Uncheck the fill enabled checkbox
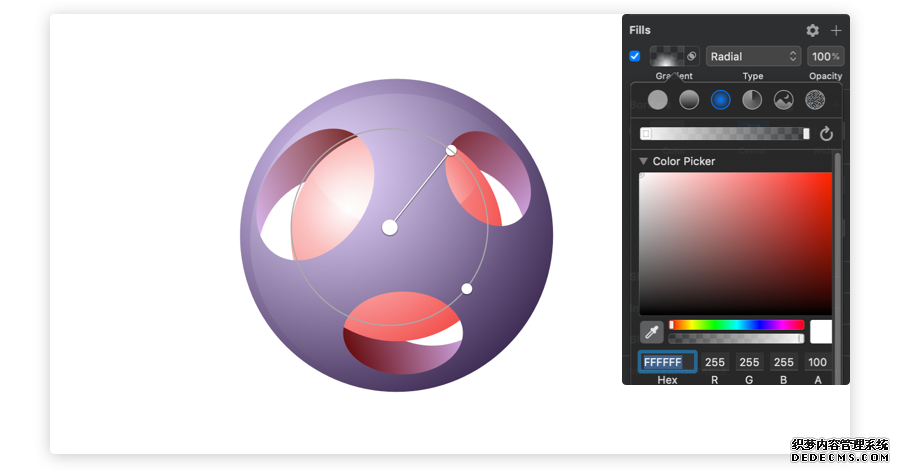900x472 pixels. [634, 56]
